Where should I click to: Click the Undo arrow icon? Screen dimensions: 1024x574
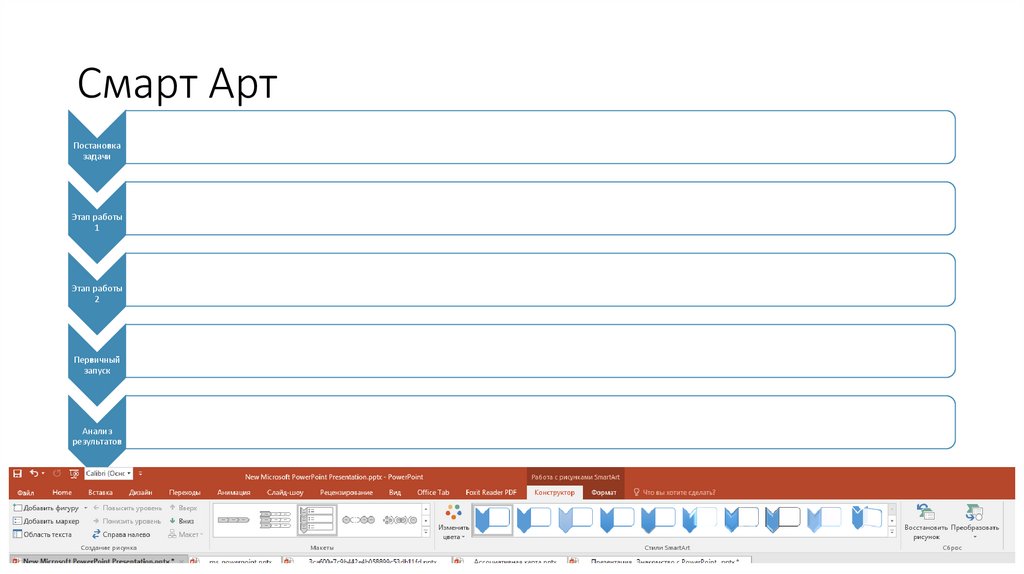point(33,473)
